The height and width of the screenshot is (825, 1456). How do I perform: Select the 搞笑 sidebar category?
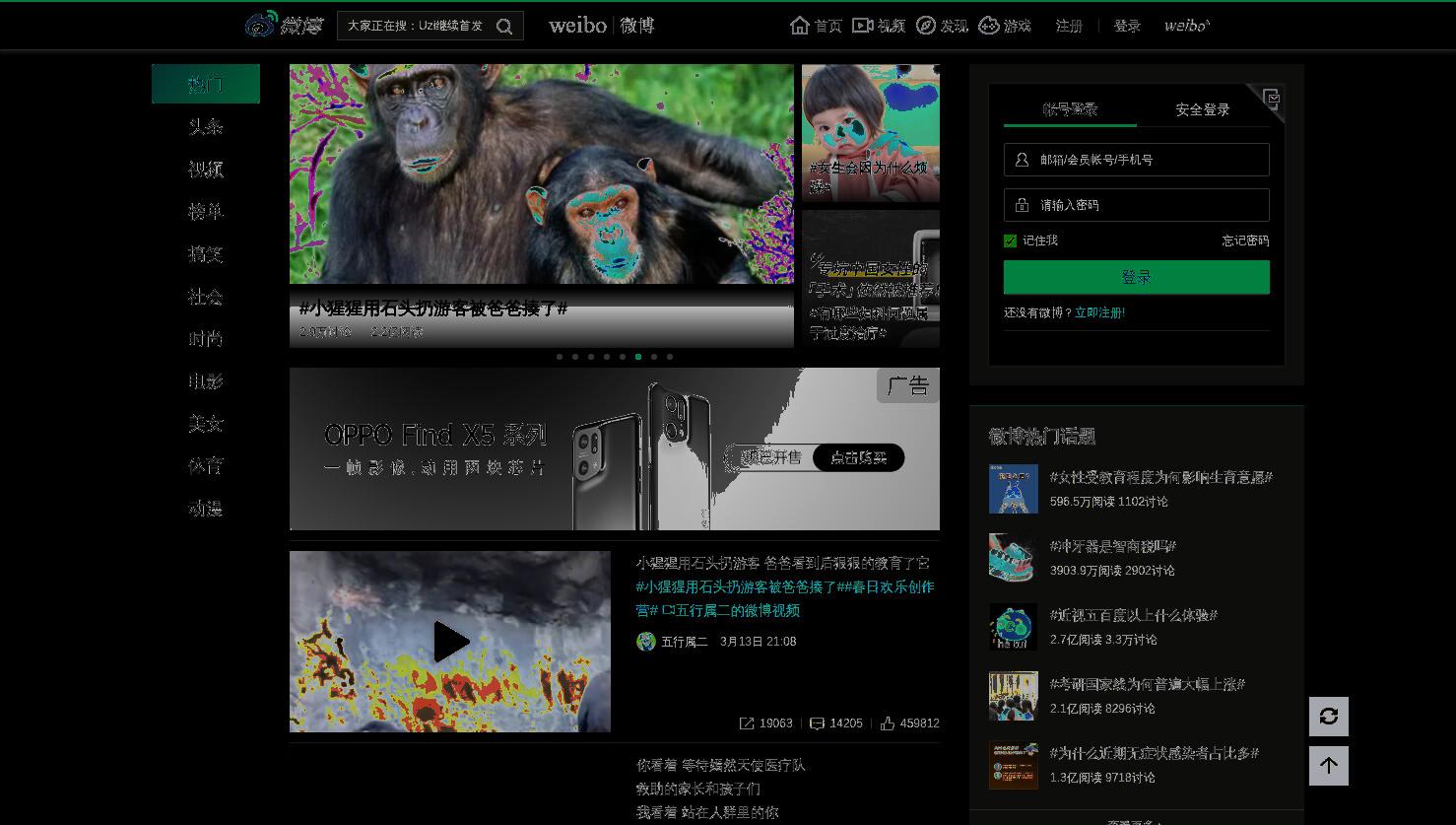point(206,253)
